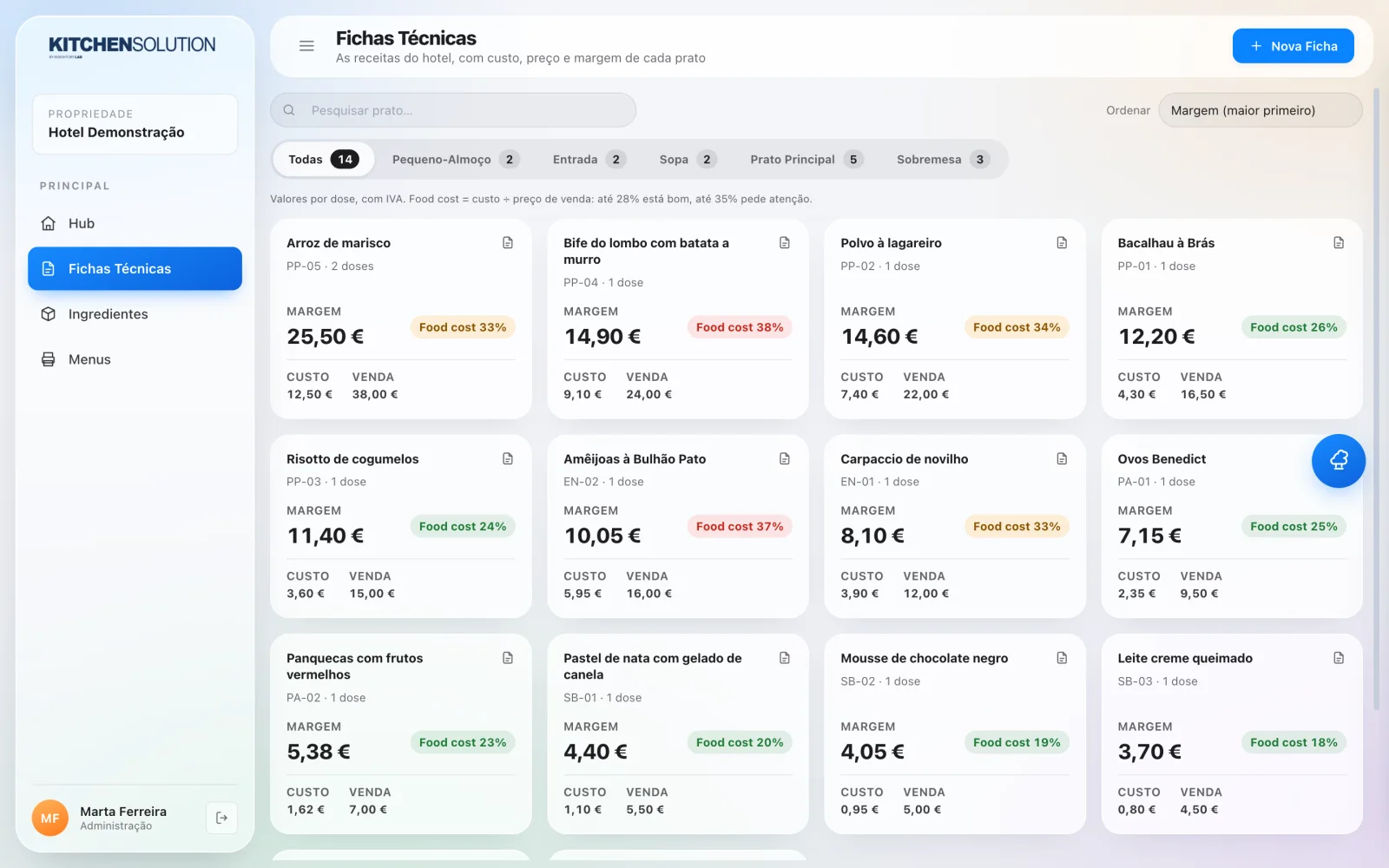
Task: Click the Food cost 38% badge
Action: click(740, 327)
